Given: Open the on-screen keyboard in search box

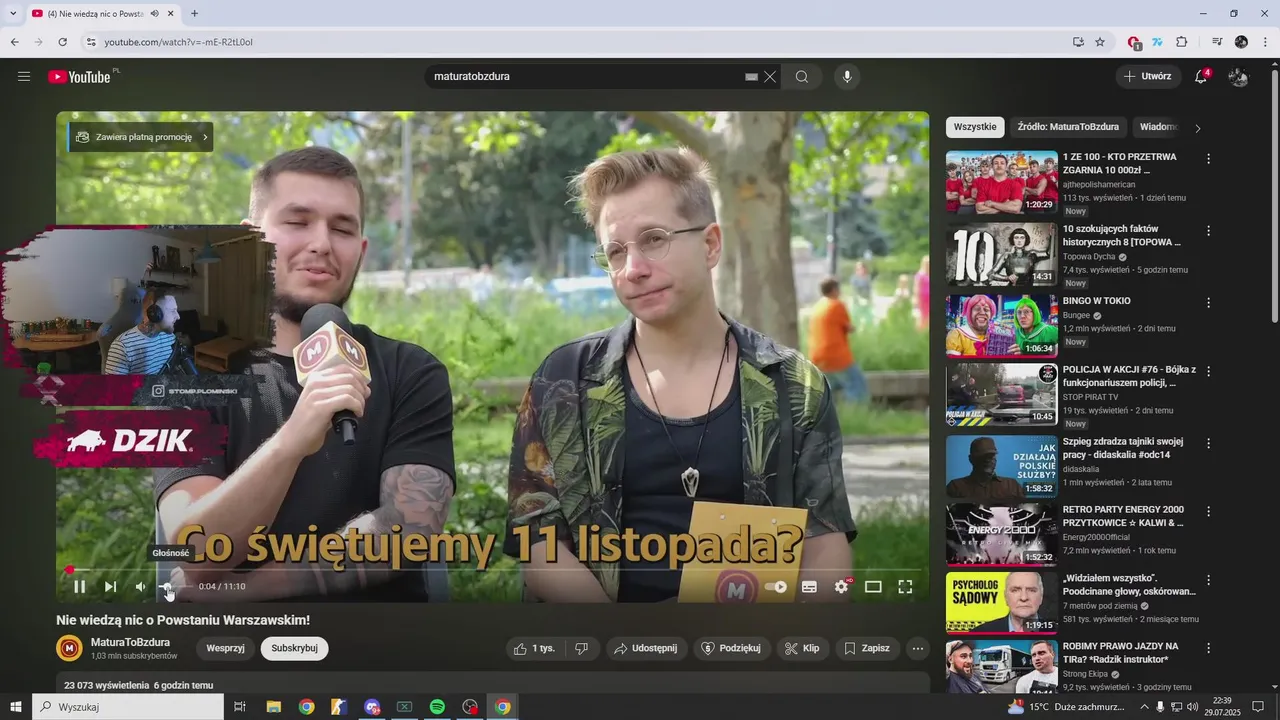Looking at the screenshot, I should click(x=751, y=77).
